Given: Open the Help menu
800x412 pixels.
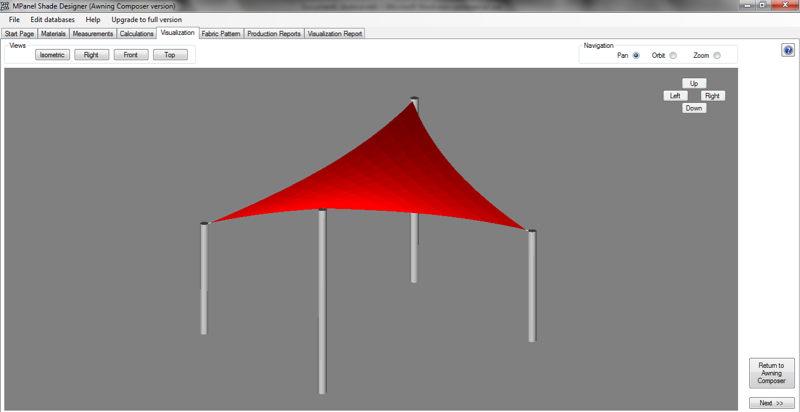Looking at the screenshot, I should pyautogui.click(x=93, y=19).
